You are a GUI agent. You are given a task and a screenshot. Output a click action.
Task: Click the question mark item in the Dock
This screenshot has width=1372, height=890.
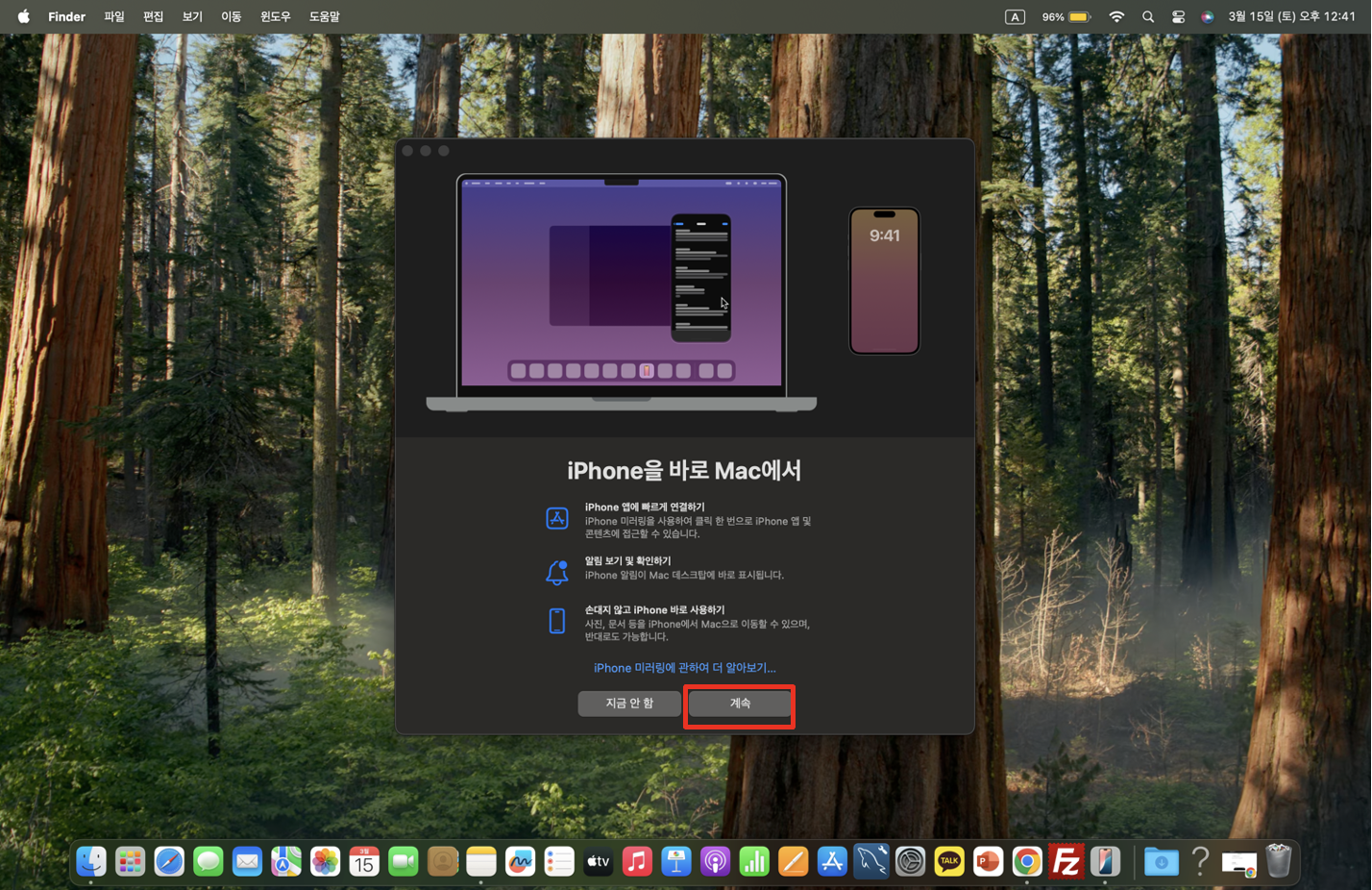pyautogui.click(x=1200, y=862)
